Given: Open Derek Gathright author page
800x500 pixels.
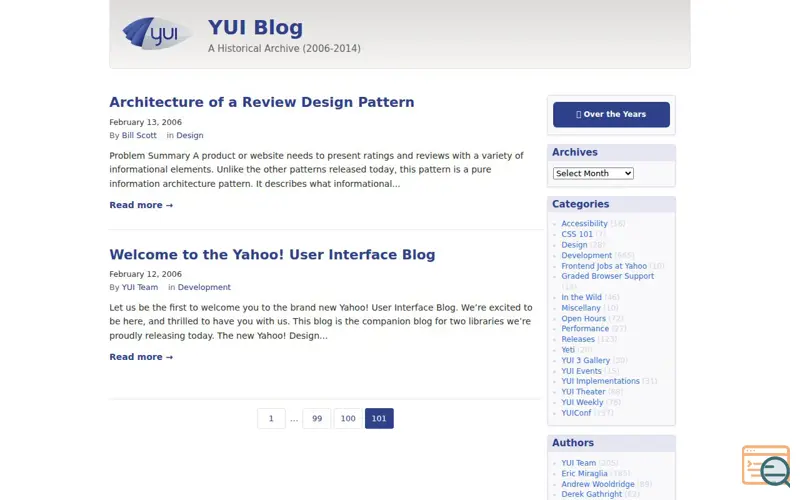Looking at the screenshot, I should [591, 494].
